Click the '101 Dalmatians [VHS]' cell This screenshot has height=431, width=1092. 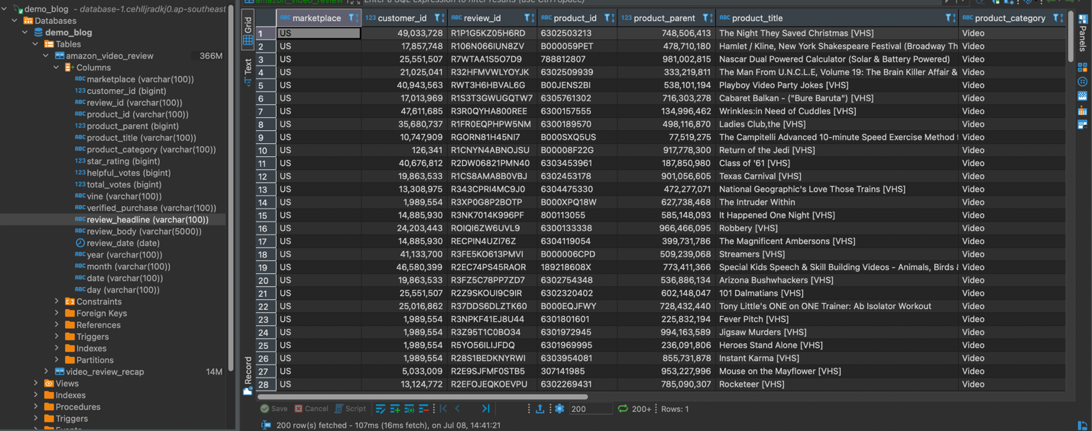pyautogui.click(x=836, y=293)
